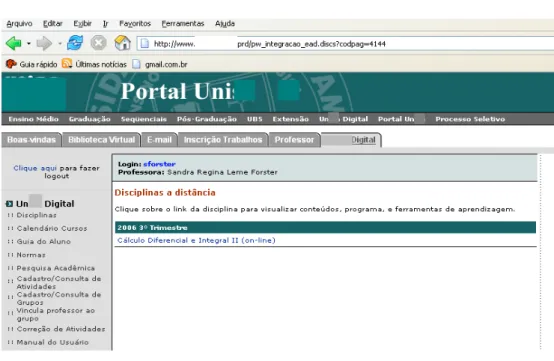This screenshot has width=554, height=361.
Task: Focus the URL address field
Action: [346, 44]
